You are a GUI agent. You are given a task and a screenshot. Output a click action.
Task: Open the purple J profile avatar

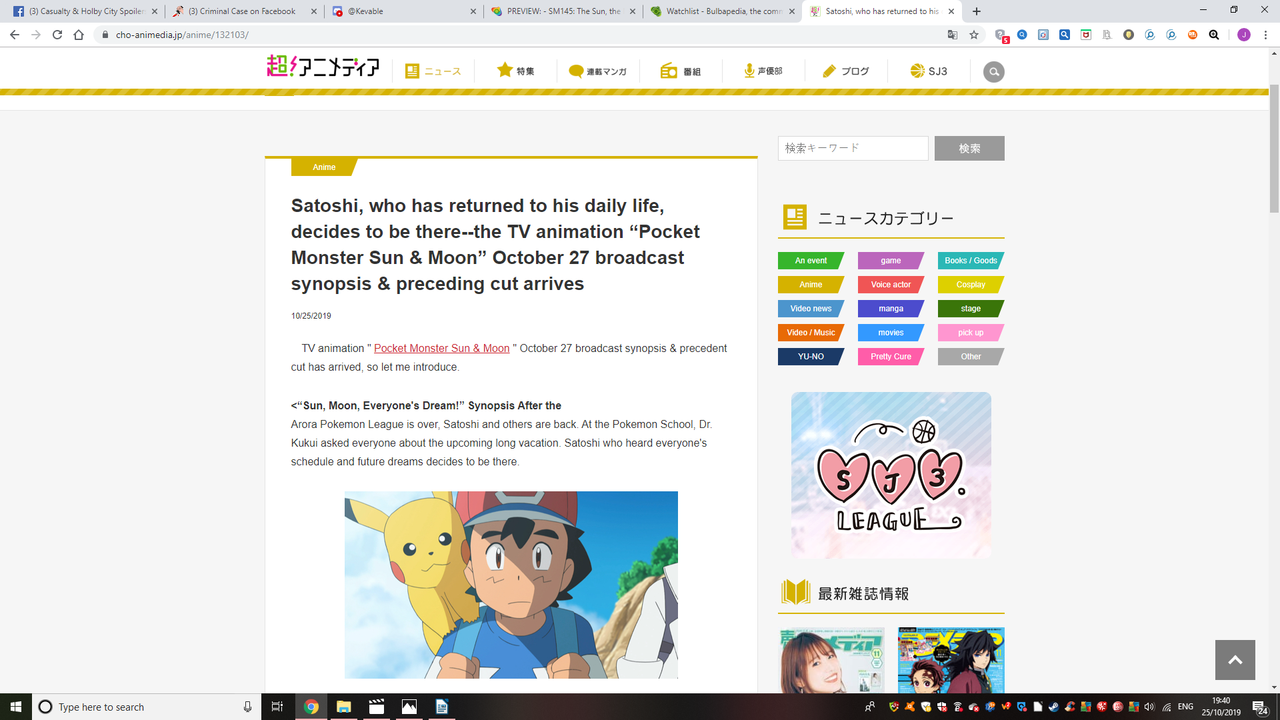[1244, 34]
